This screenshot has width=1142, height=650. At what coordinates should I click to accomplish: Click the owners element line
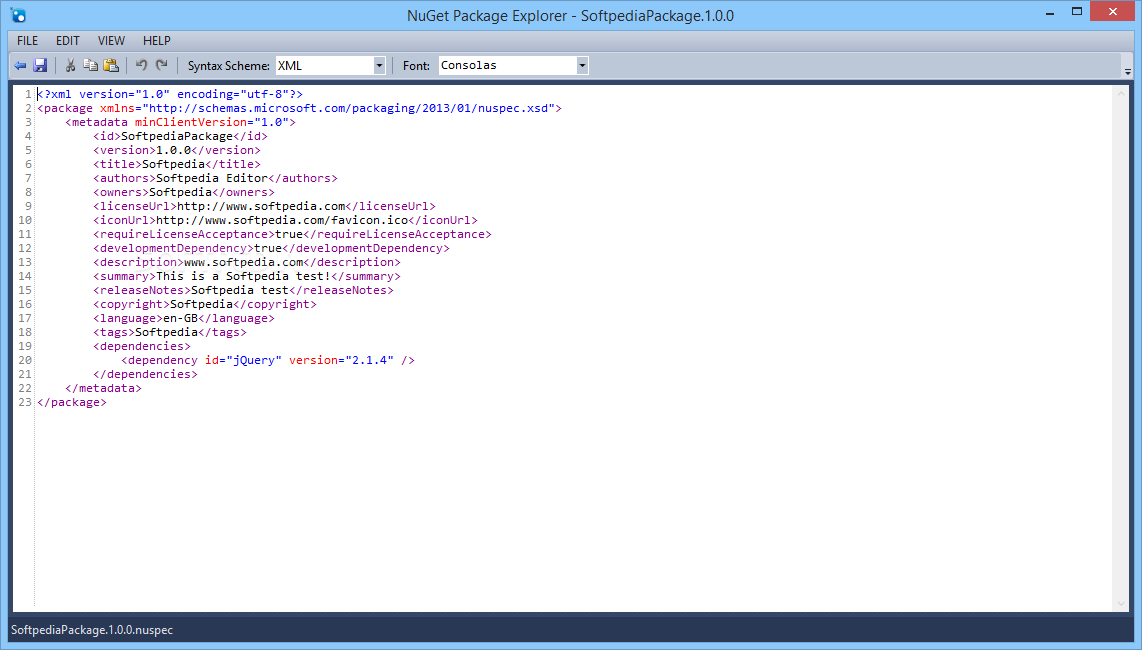[x=184, y=192]
